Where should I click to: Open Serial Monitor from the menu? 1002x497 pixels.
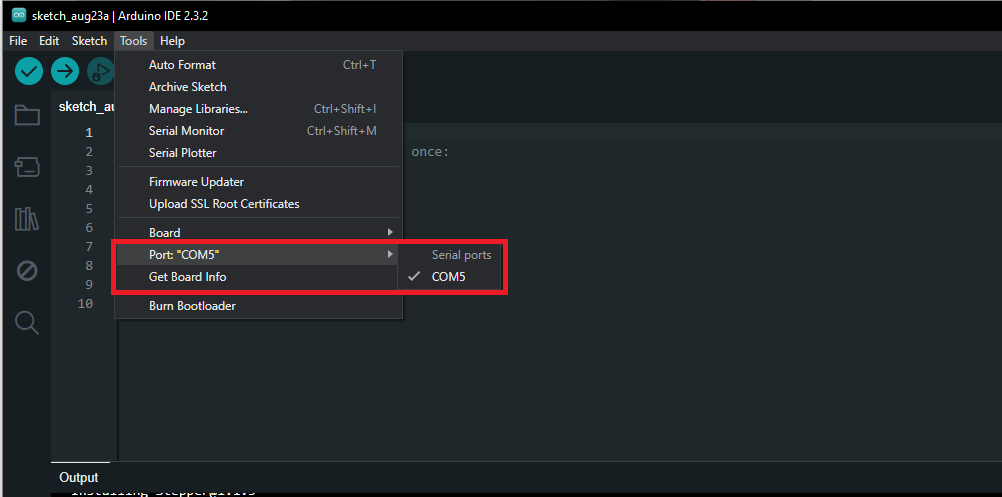click(x=258, y=131)
